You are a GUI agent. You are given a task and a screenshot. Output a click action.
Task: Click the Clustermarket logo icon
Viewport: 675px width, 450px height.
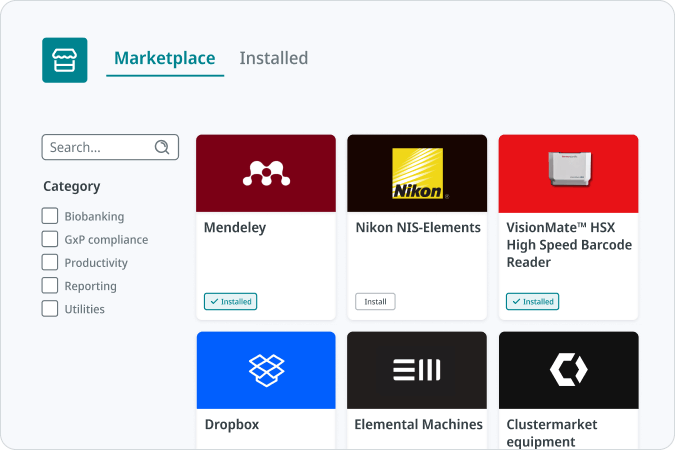point(569,369)
